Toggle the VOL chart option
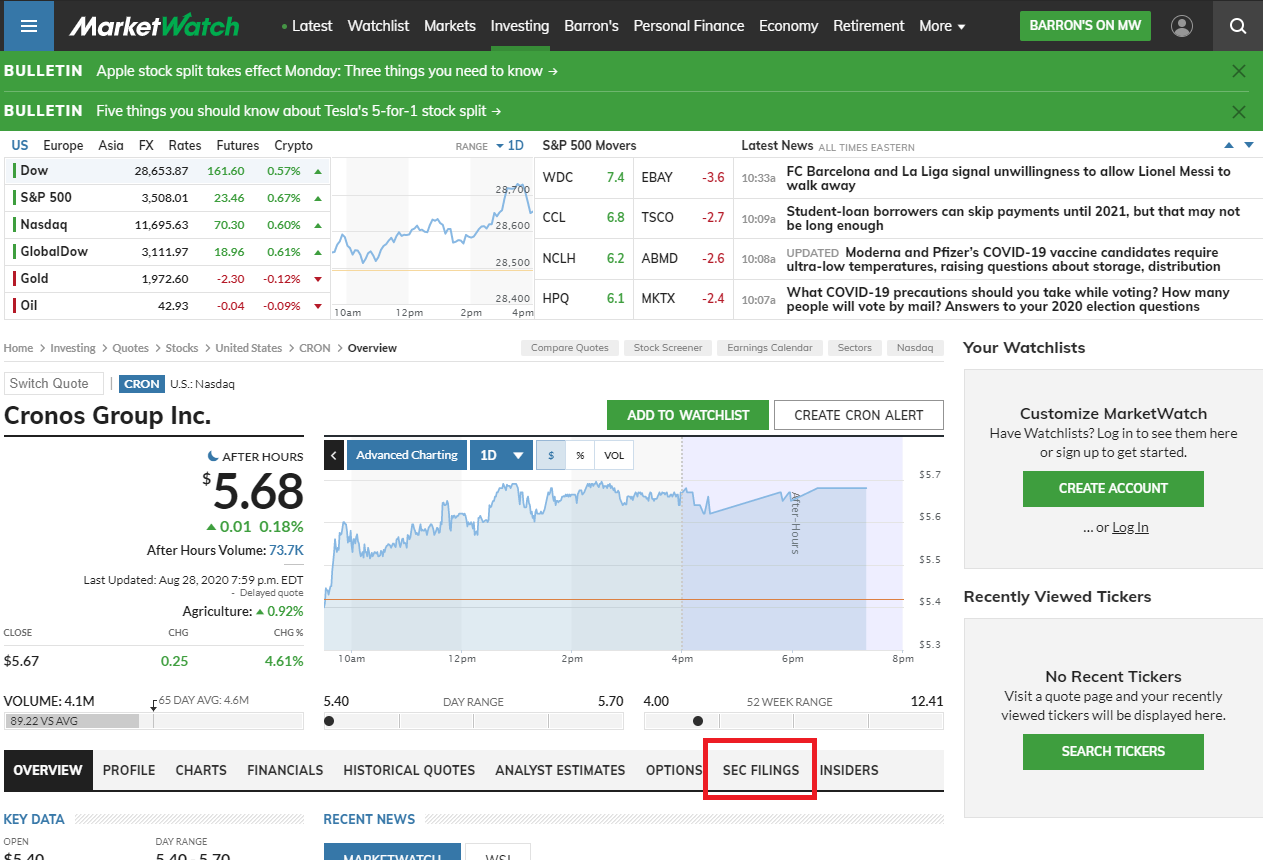 point(614,455)
